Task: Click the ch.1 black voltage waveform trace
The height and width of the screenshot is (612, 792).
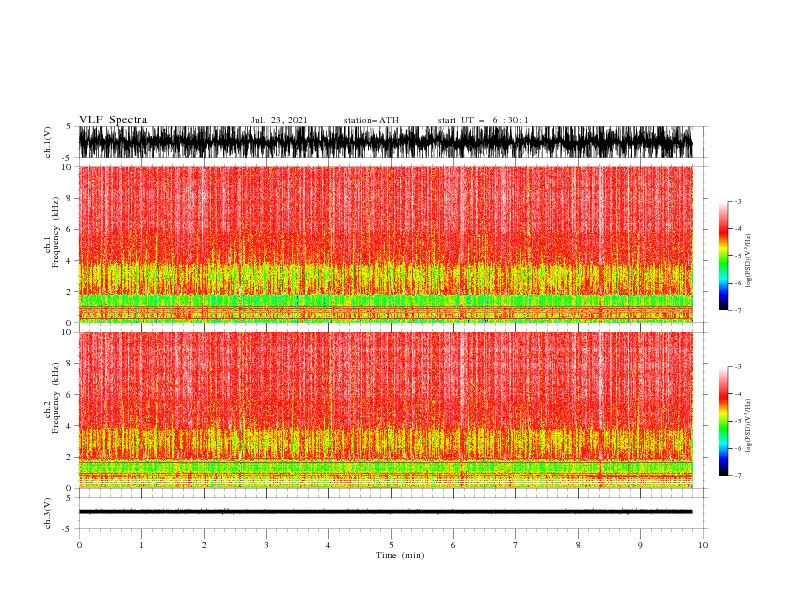Action: tap(385, 142)
